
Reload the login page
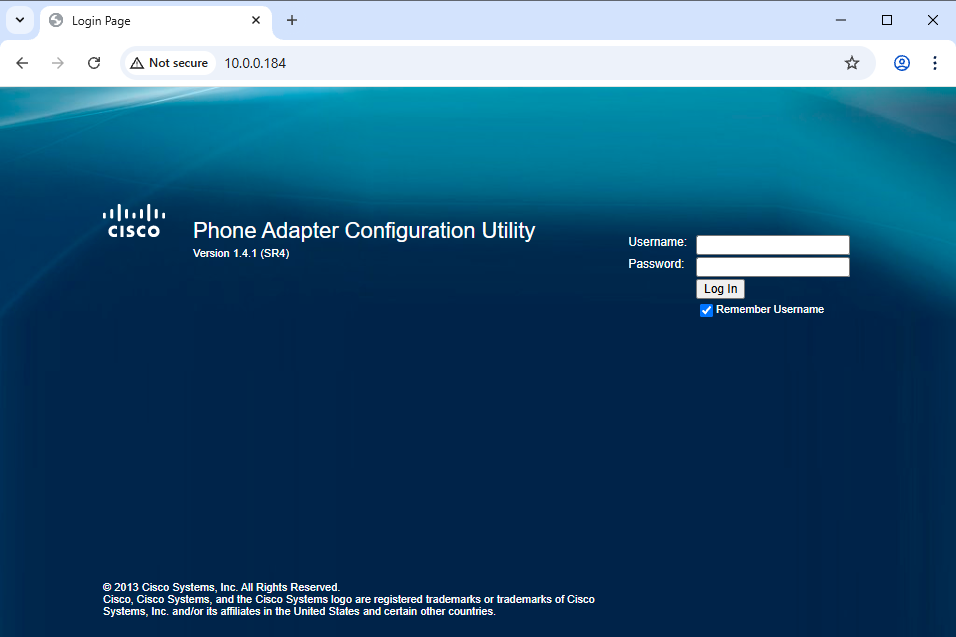click(94, 63)
